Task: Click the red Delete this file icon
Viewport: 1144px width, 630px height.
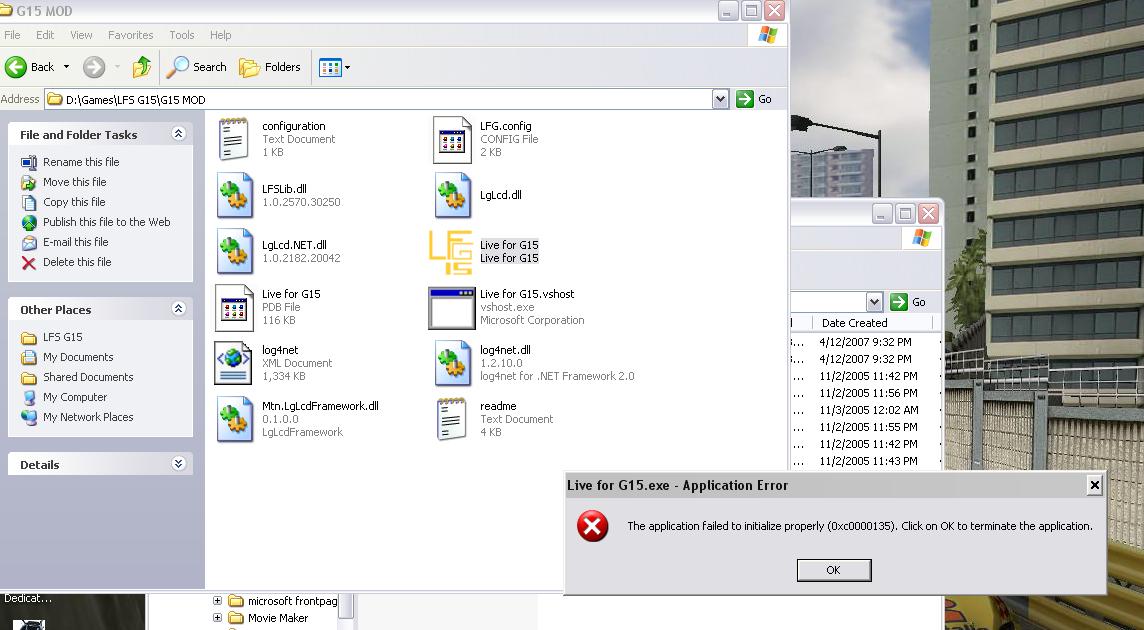Action: pyautogui.click(x=28, y=263)
